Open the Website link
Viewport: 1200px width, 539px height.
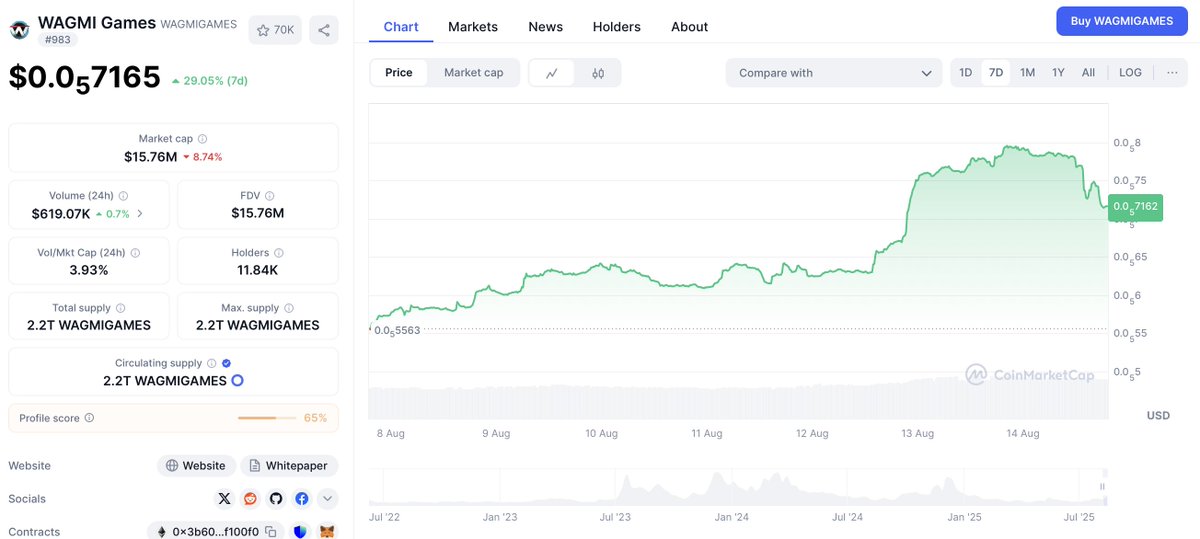(x=196, y=466)
